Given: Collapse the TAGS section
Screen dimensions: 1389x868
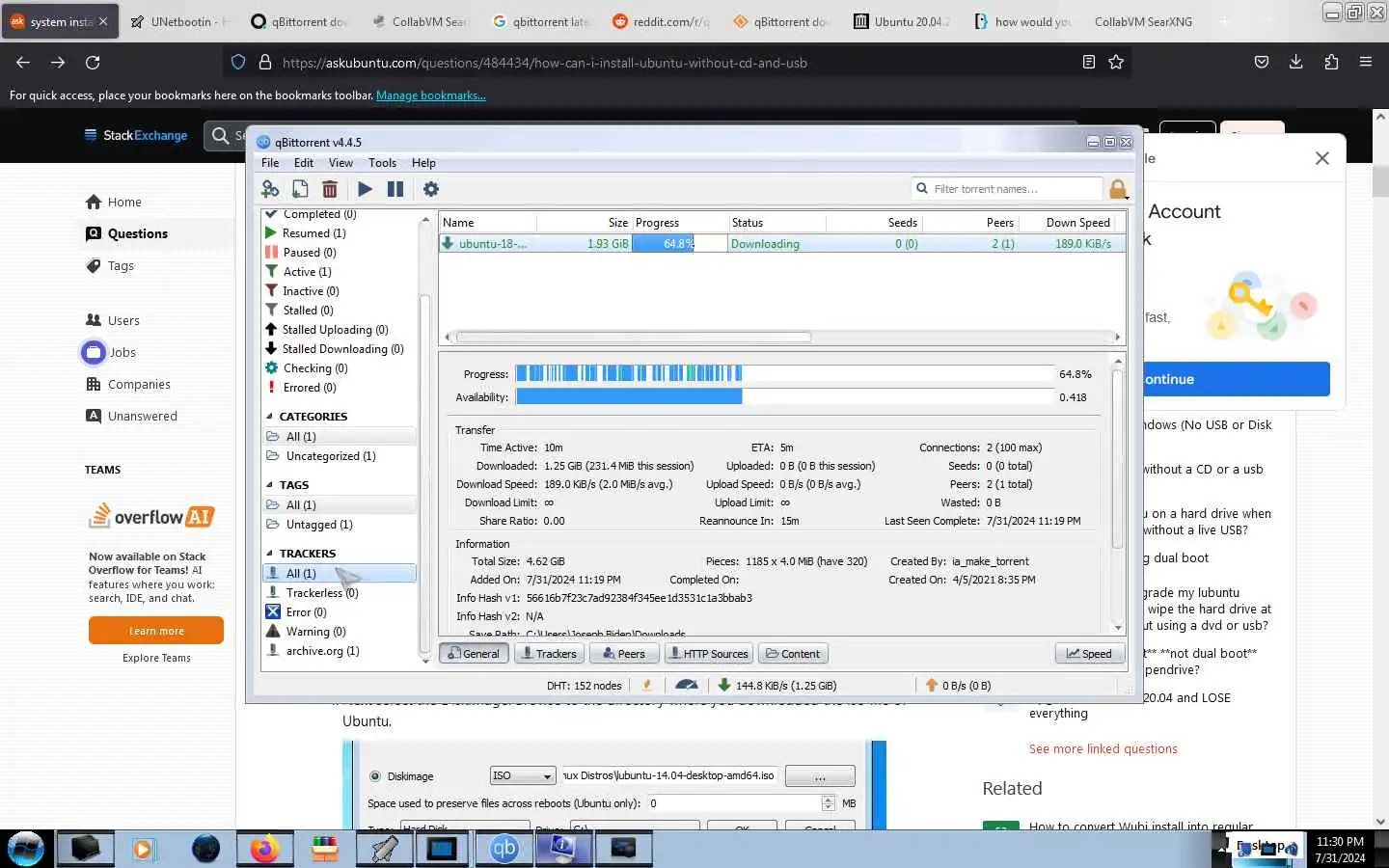Looking at the screenshot, I should coord(269,485).
